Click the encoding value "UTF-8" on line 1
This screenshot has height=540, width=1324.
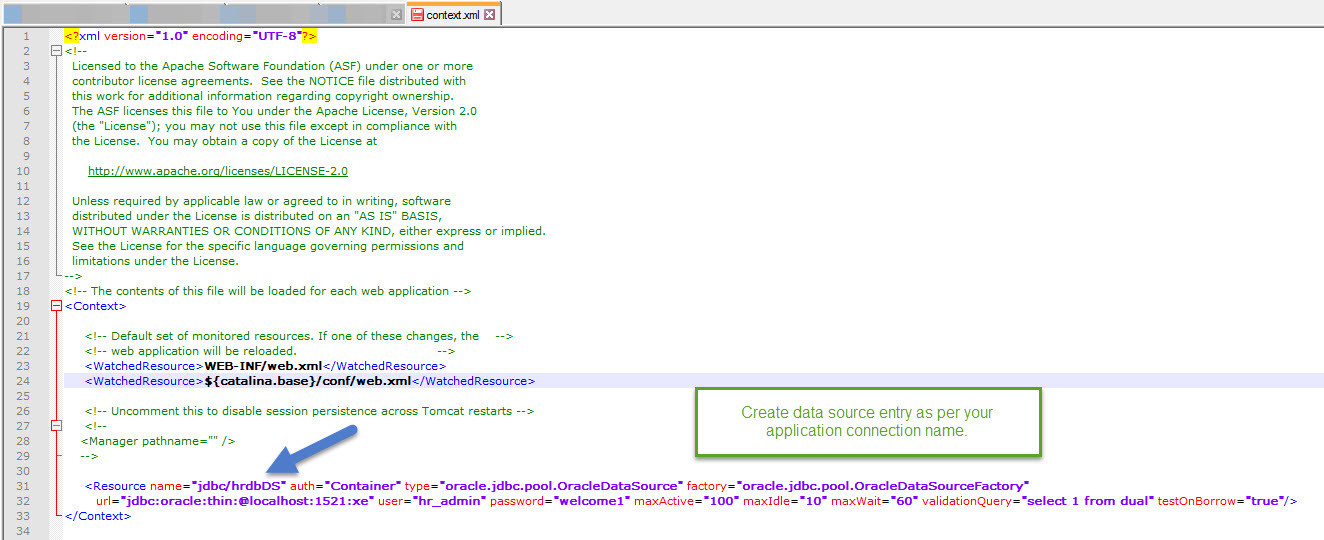coord(277,36)
